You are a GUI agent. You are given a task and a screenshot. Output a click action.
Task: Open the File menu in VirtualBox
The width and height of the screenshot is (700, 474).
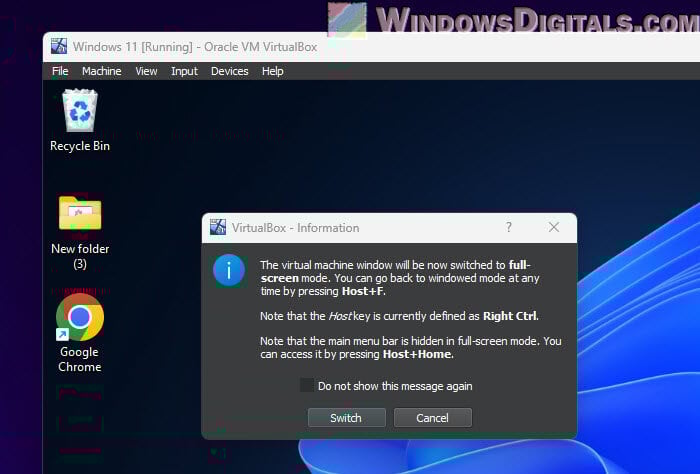(60, 71)
